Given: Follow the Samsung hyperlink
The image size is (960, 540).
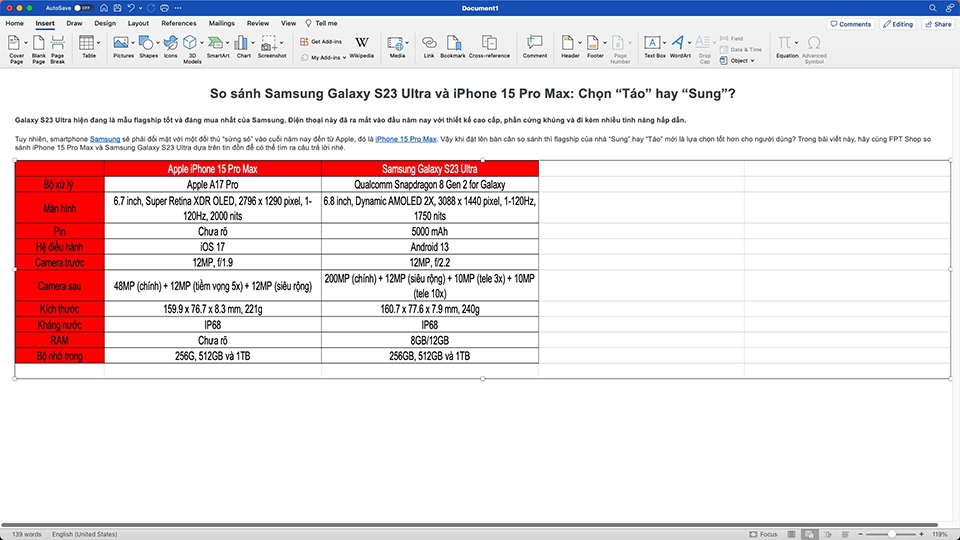Looking at the screenshot, I should pos(105,139).
